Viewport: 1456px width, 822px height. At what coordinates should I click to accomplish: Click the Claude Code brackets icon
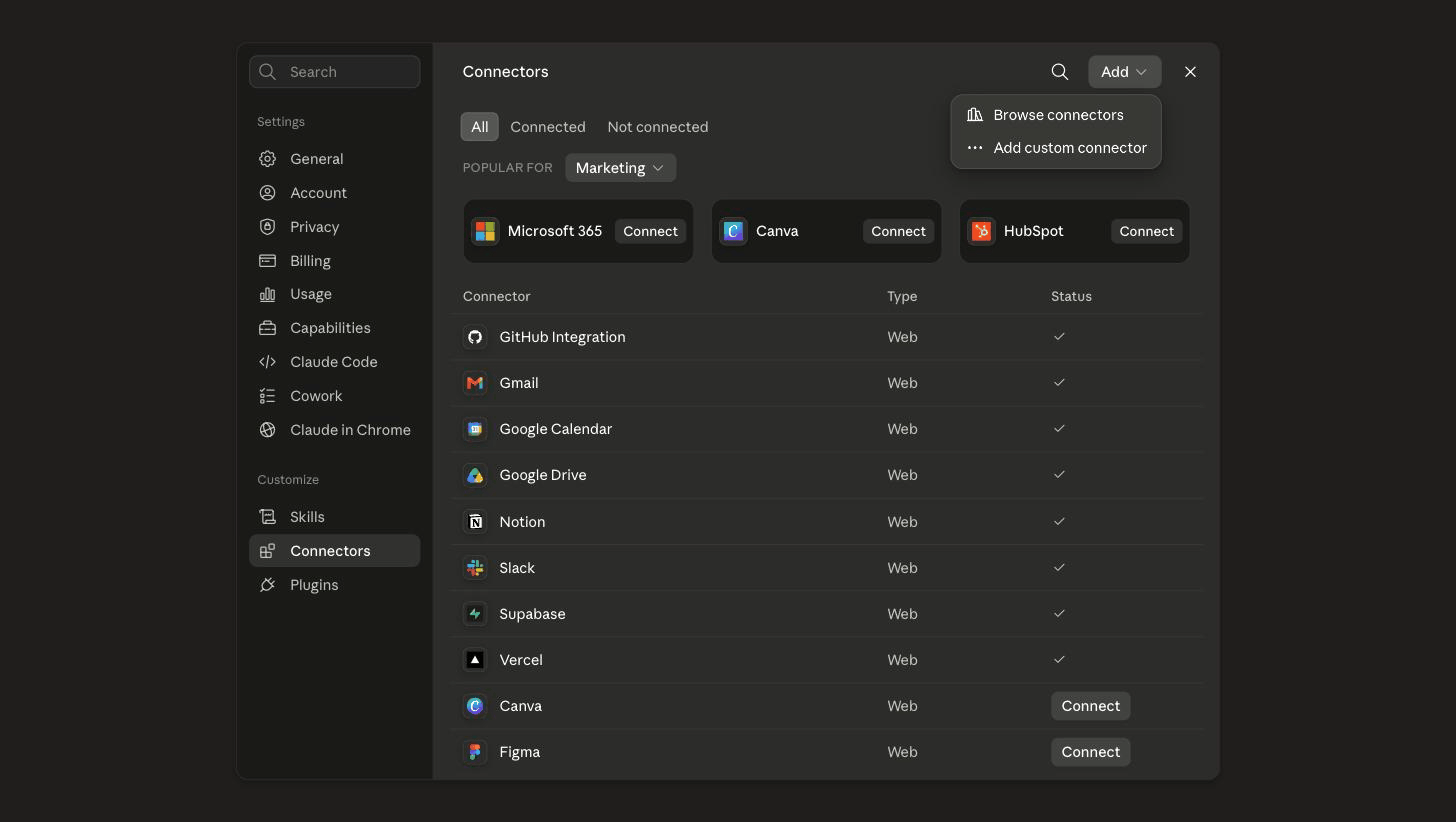coord(267,362)
